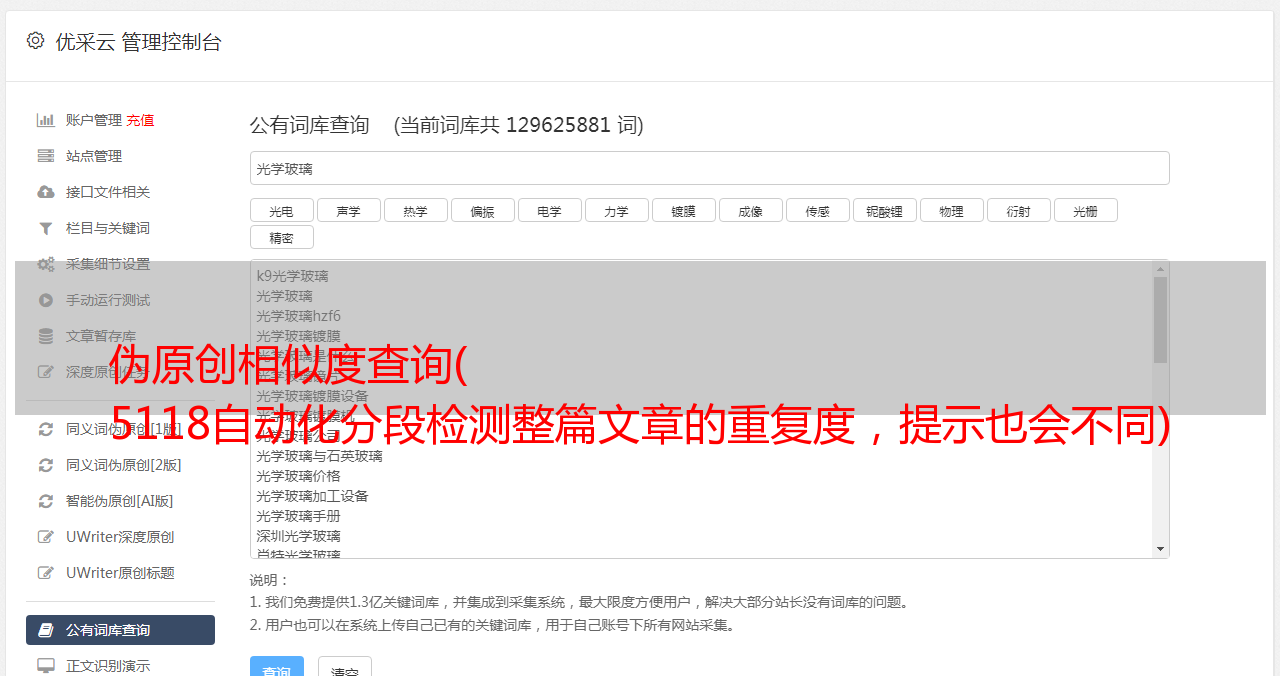Select 光学玻璃手册 in the results list
Viewport: 1280px width, 676px height.
[x=298, y=516]
